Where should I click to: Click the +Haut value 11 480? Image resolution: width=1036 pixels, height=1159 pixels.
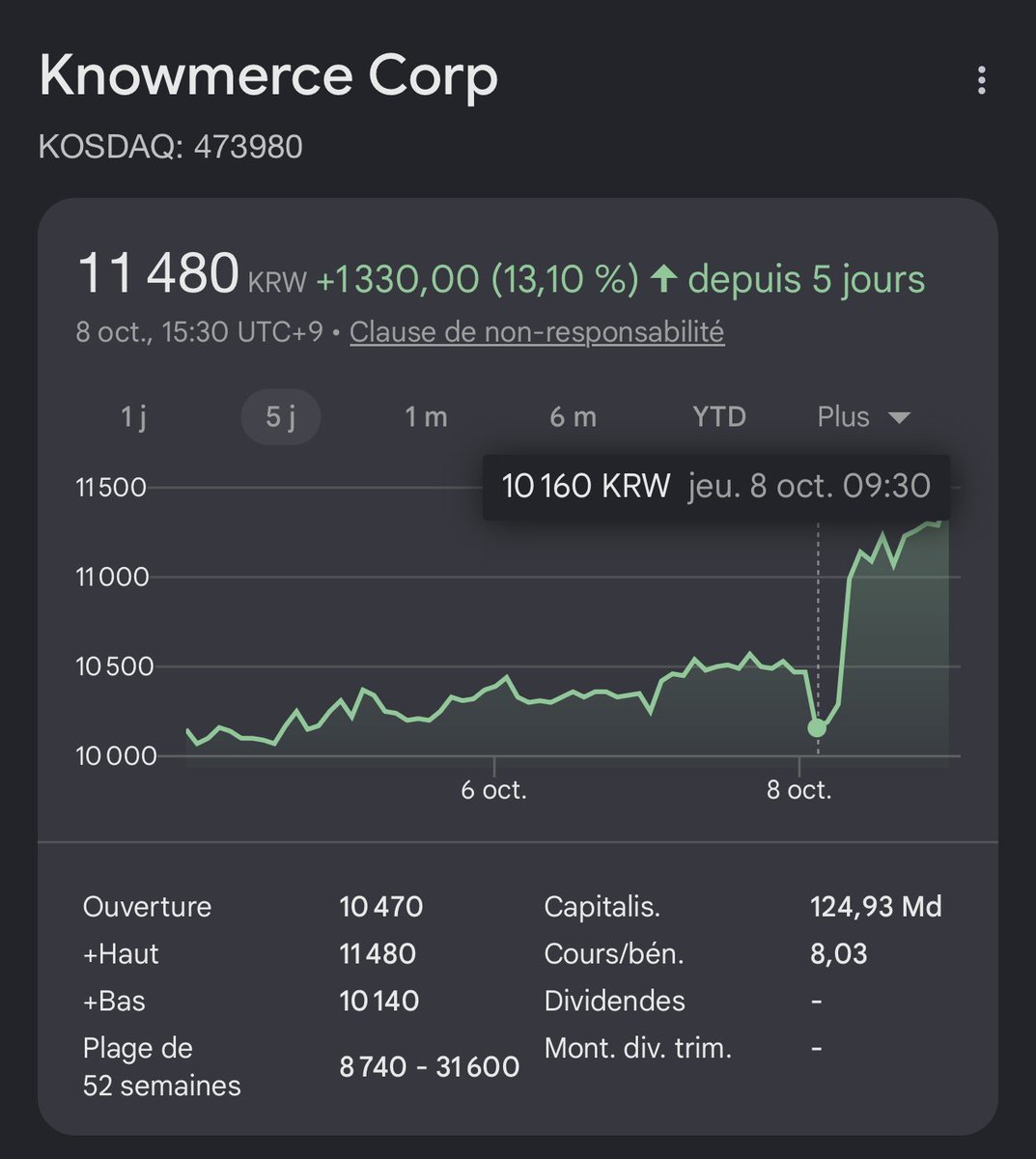pyautogui.click(x=378, y=954)
